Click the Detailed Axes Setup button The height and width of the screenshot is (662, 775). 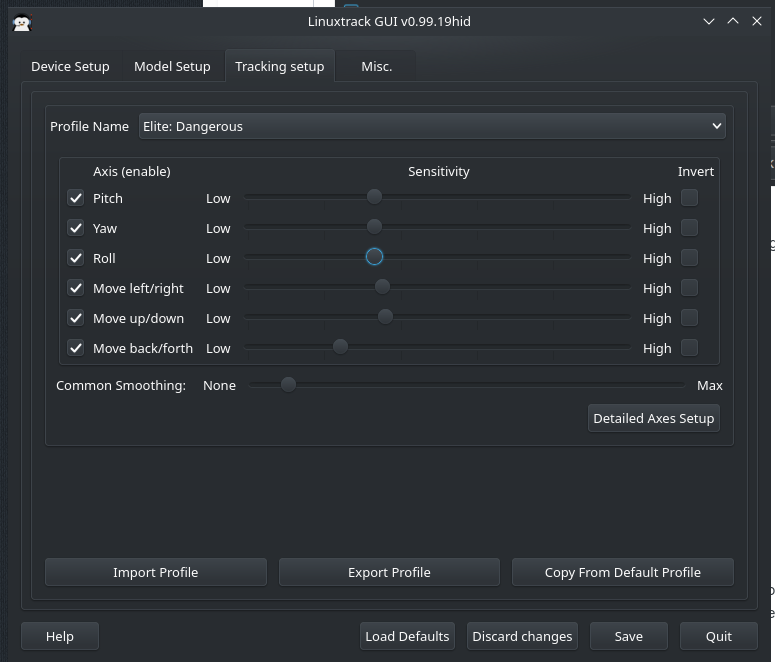[x=653, y=418]
